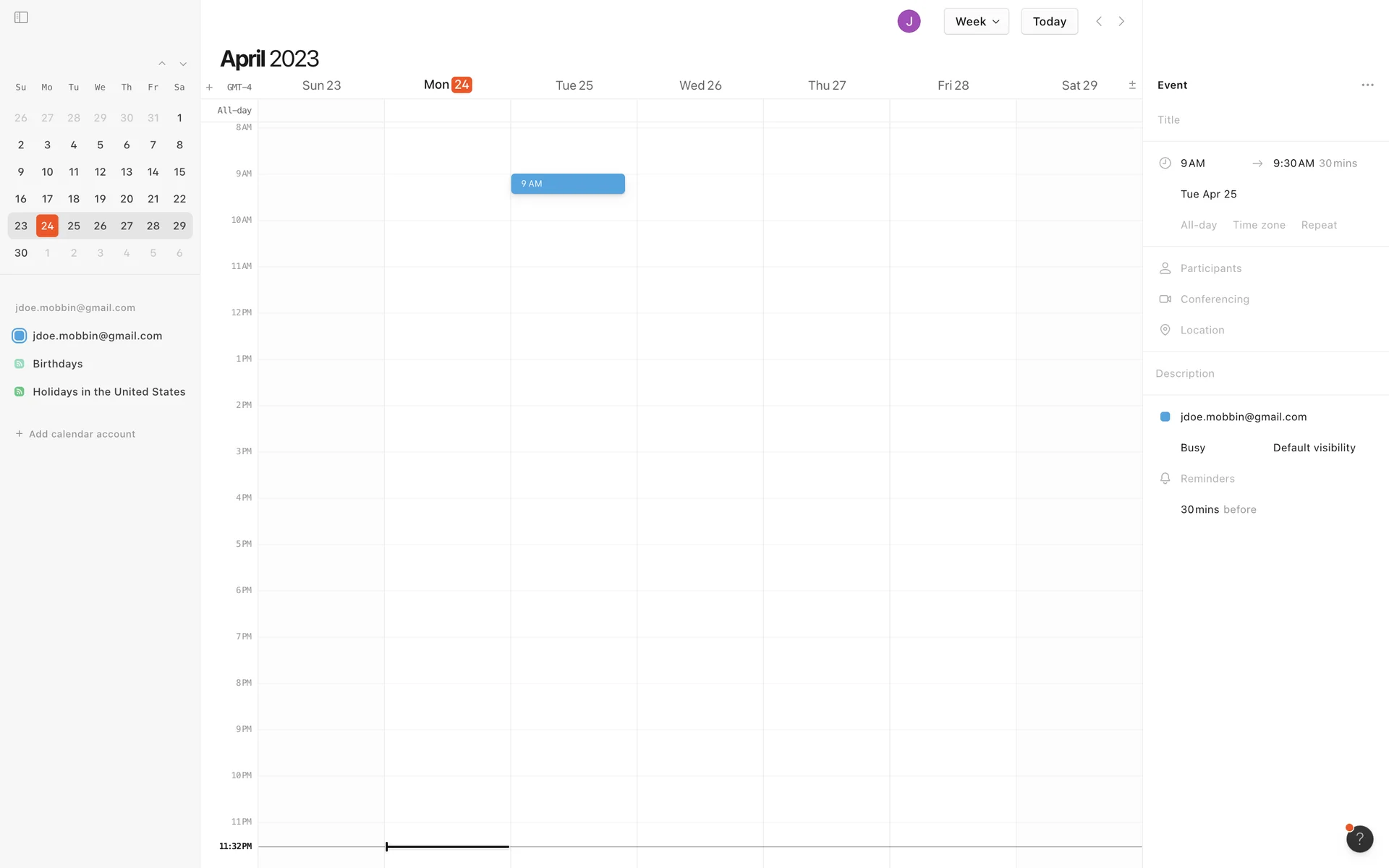Click the help question mark button
Screen dimensions: 1389x868
click(x=1359, y=839)
